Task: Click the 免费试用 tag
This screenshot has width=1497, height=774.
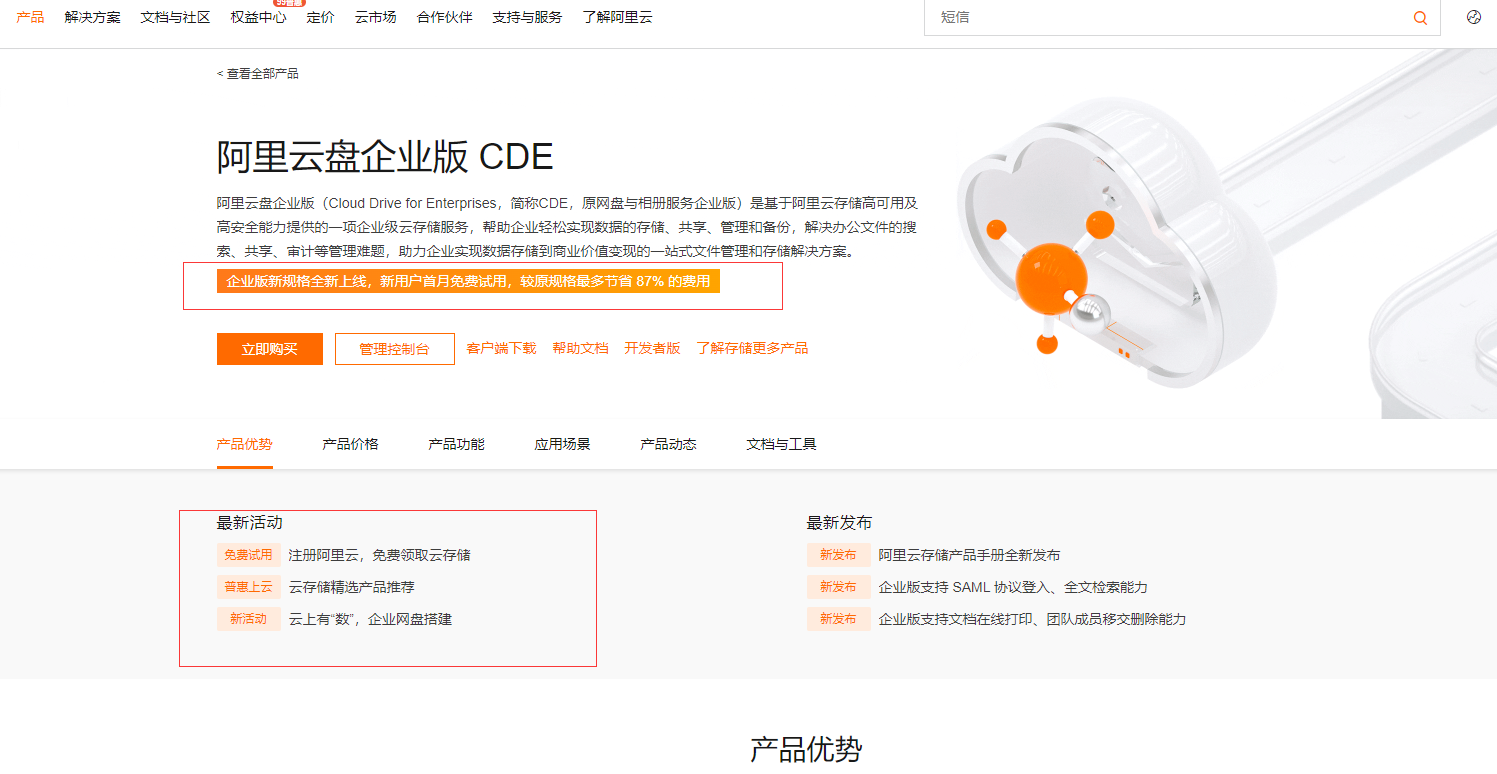Action: [248, 555]
